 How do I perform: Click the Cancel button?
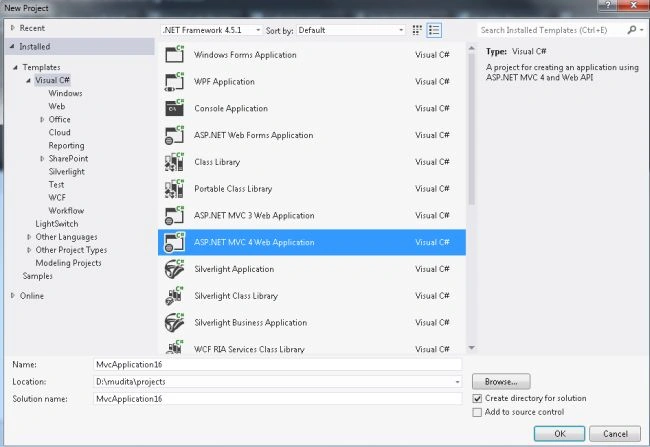tap(615, 434)
